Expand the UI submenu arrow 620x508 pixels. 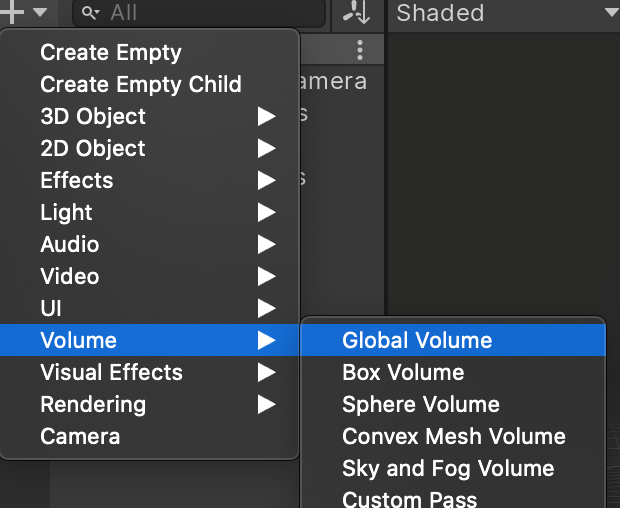click(266, 308)
